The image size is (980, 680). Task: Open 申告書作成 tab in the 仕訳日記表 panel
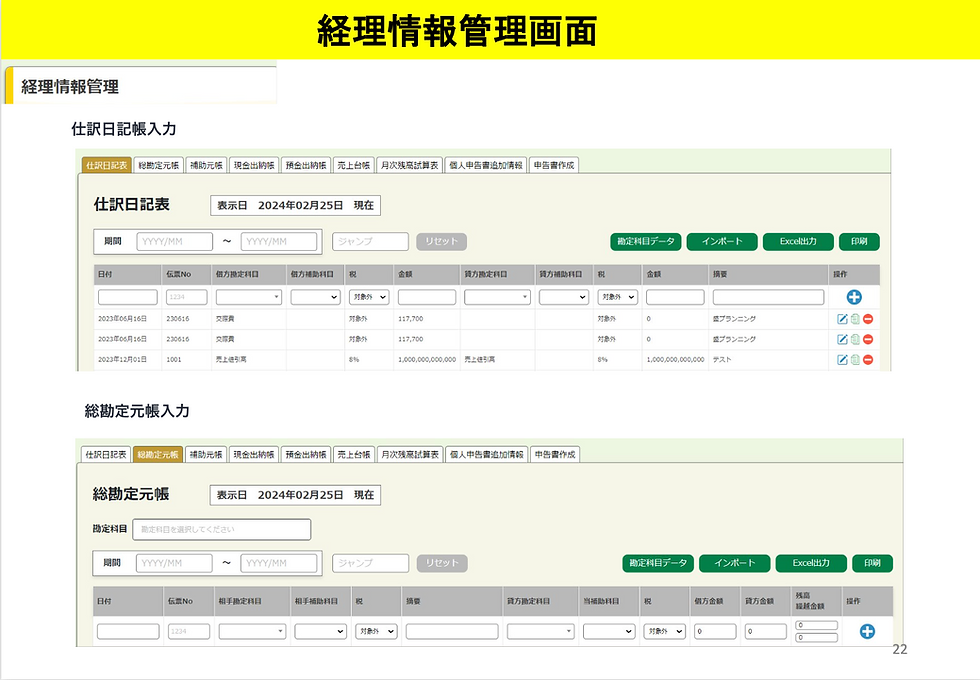pyautogui.click(x=554, y=165)
